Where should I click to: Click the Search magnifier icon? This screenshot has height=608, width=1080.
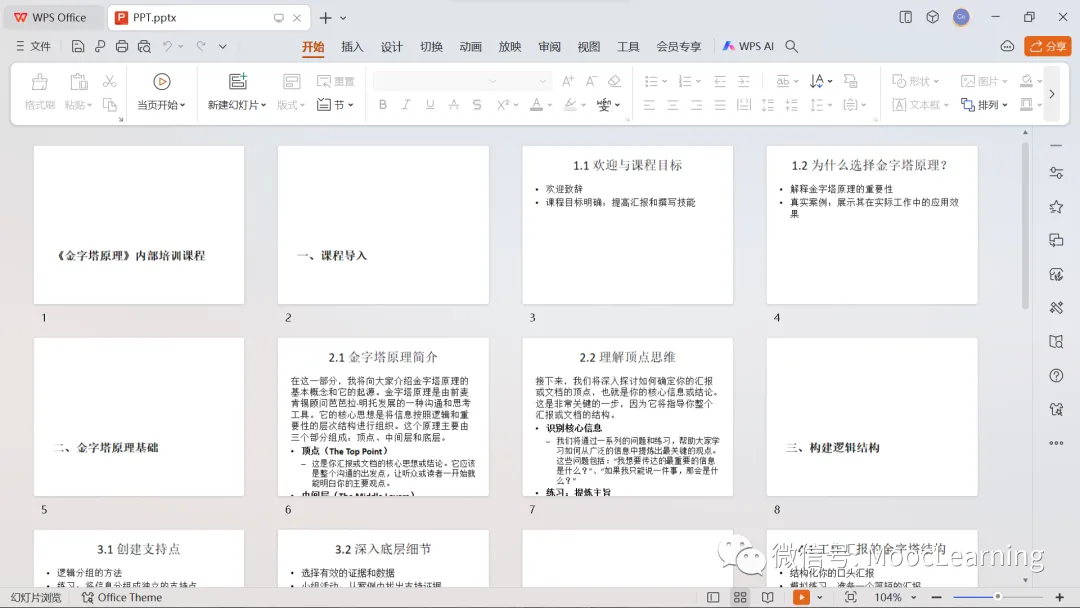point(791,46)
